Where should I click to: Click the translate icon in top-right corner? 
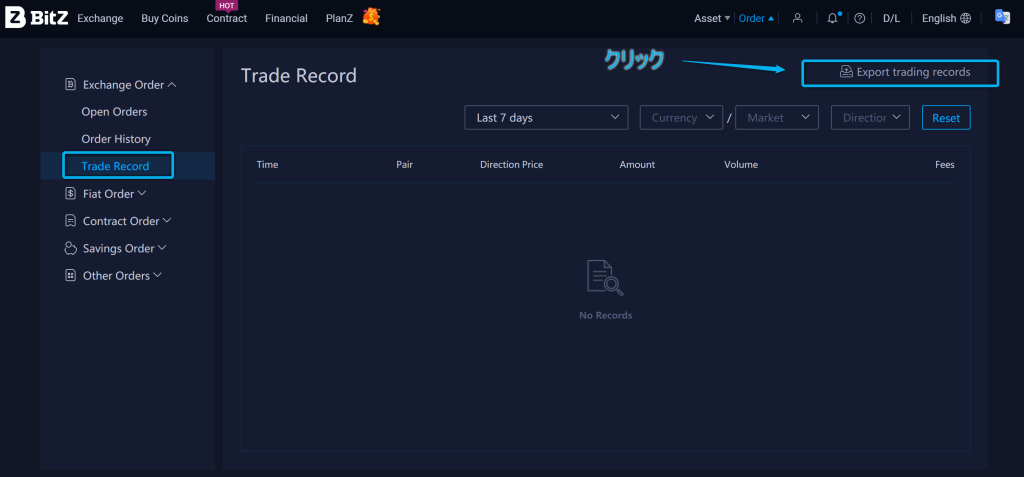pos(1001,17)
